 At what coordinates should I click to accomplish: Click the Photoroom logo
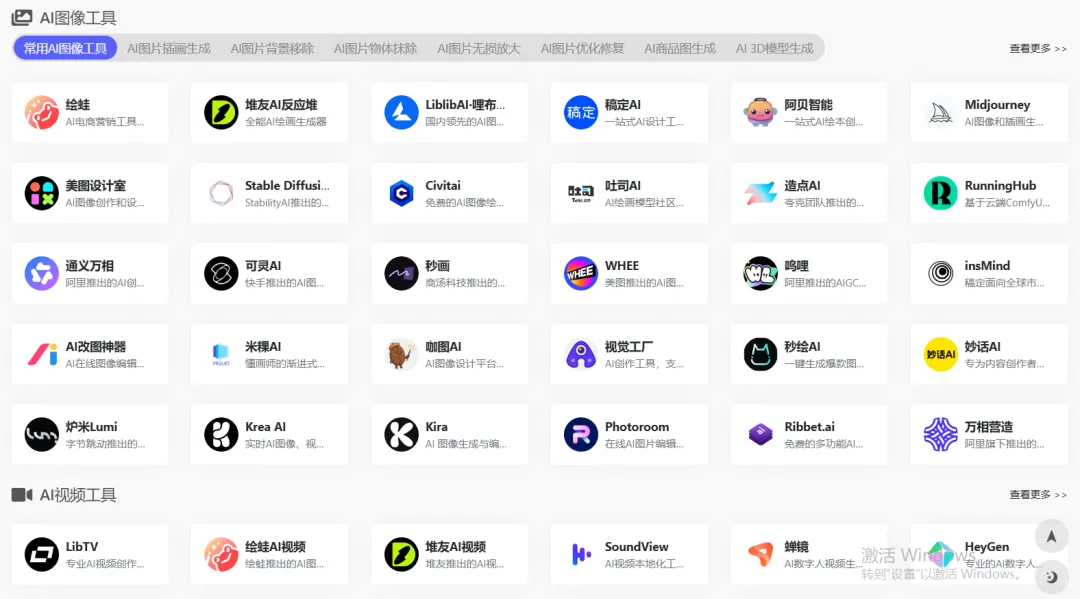click(581, 434)
